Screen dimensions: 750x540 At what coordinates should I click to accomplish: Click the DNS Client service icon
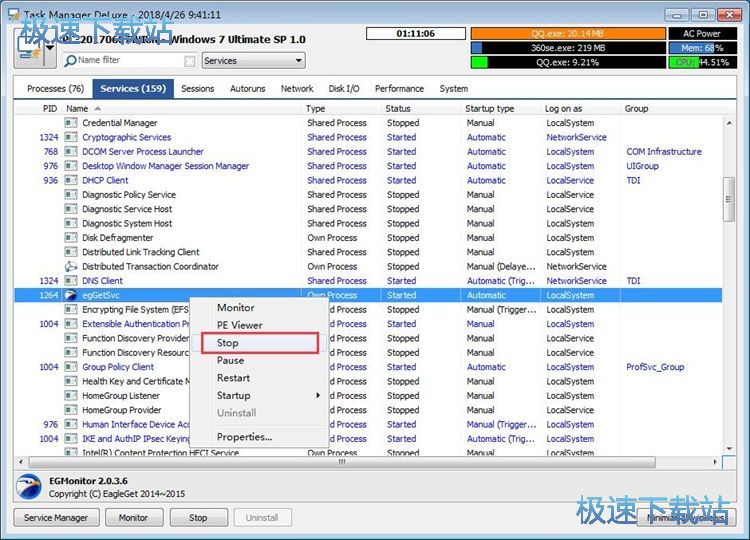71,281
